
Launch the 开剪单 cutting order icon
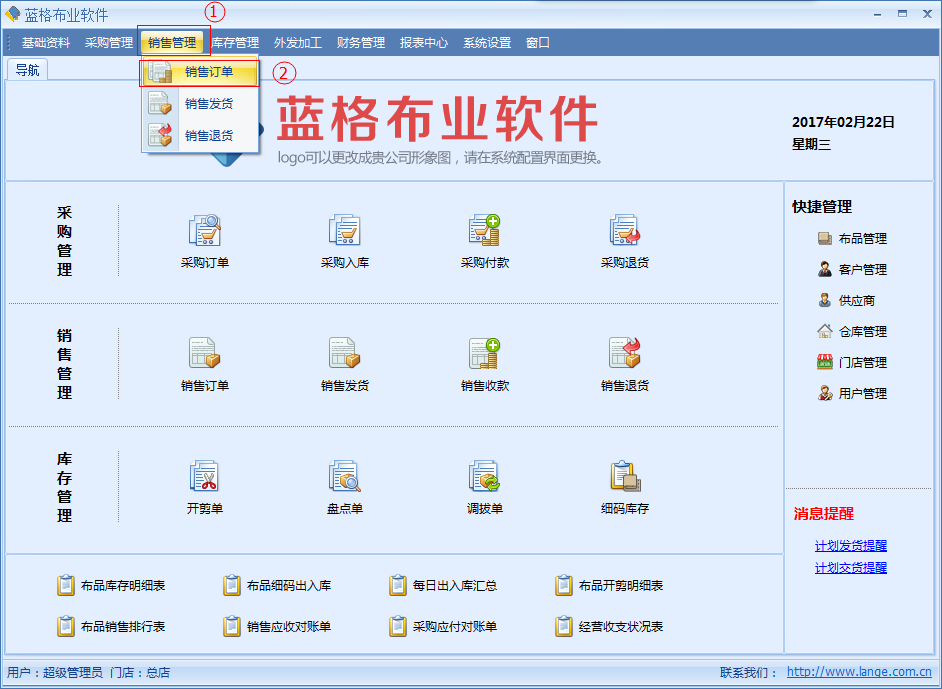click(x=205, y=477)
